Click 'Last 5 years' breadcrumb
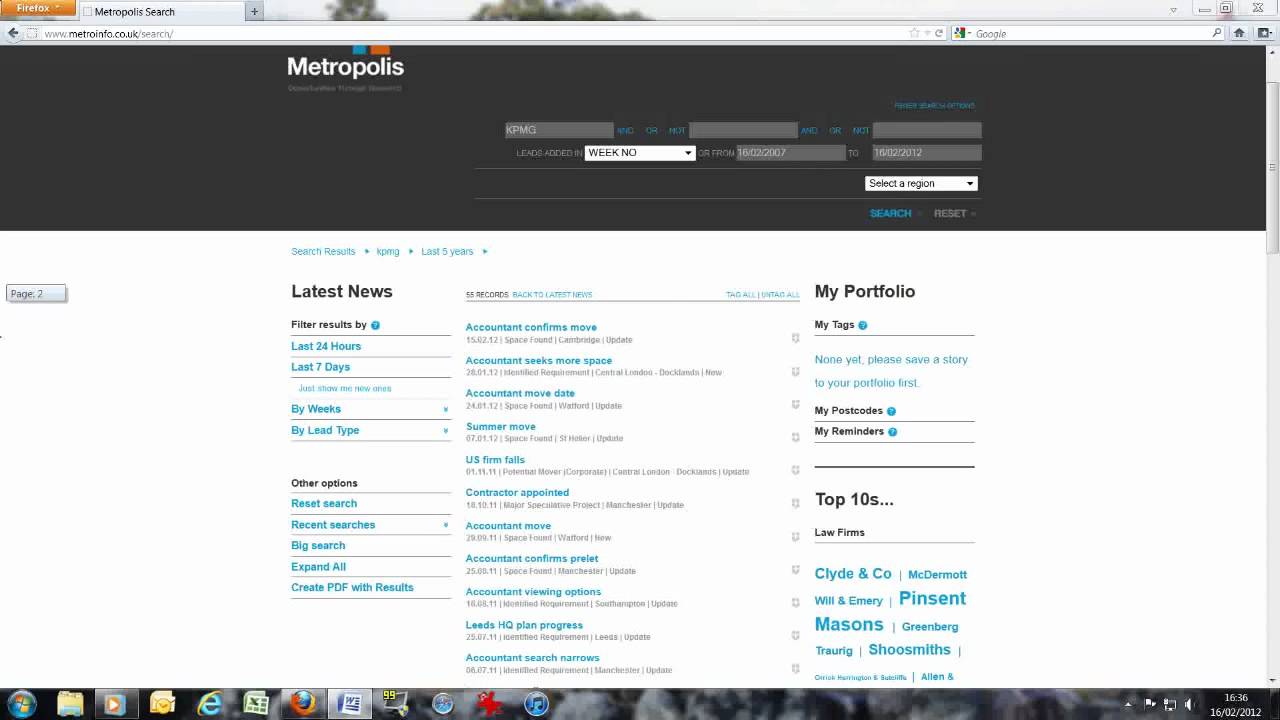 click(447, 252)
